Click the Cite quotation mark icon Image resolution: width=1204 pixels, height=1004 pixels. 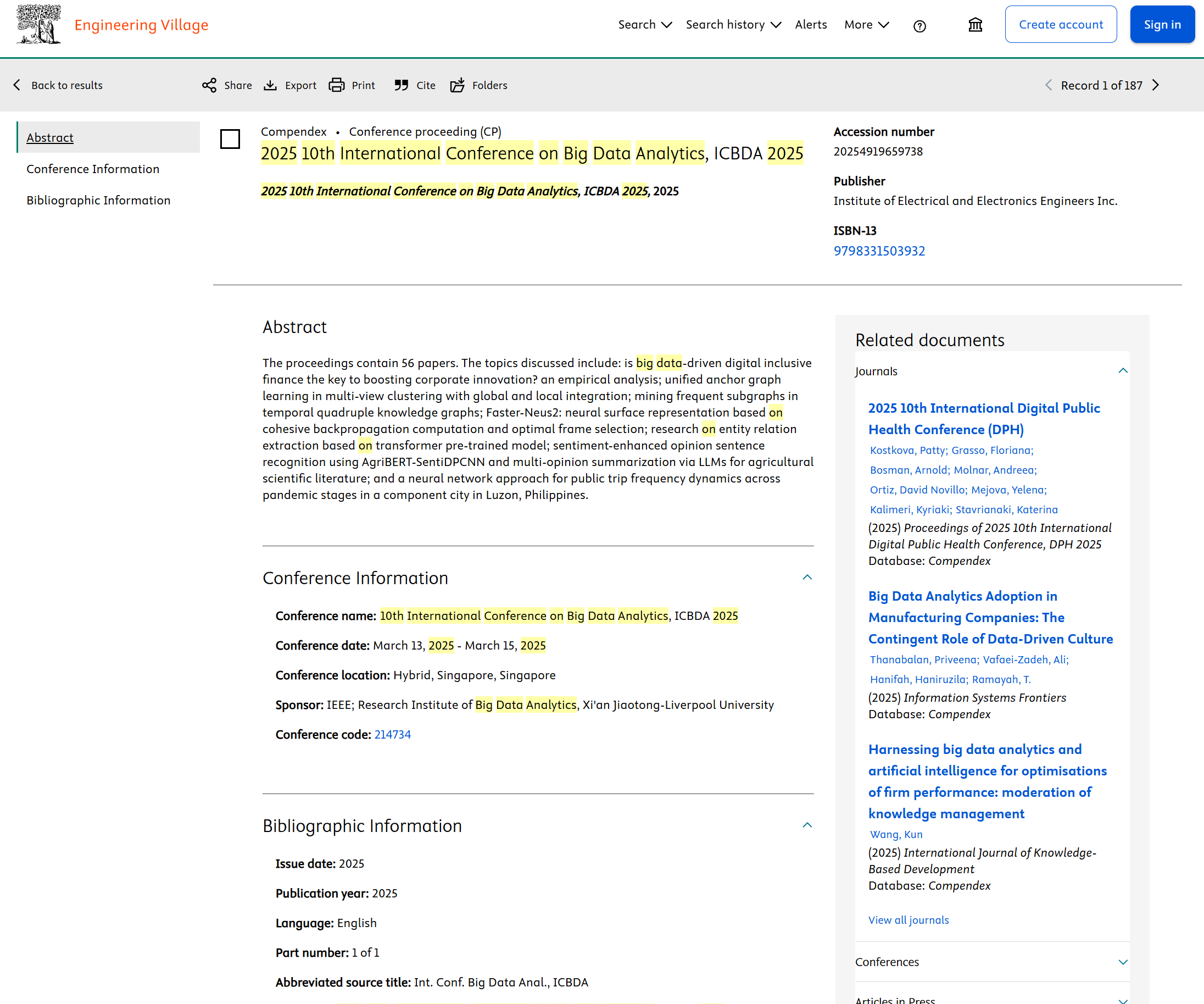tap(402, 86)
